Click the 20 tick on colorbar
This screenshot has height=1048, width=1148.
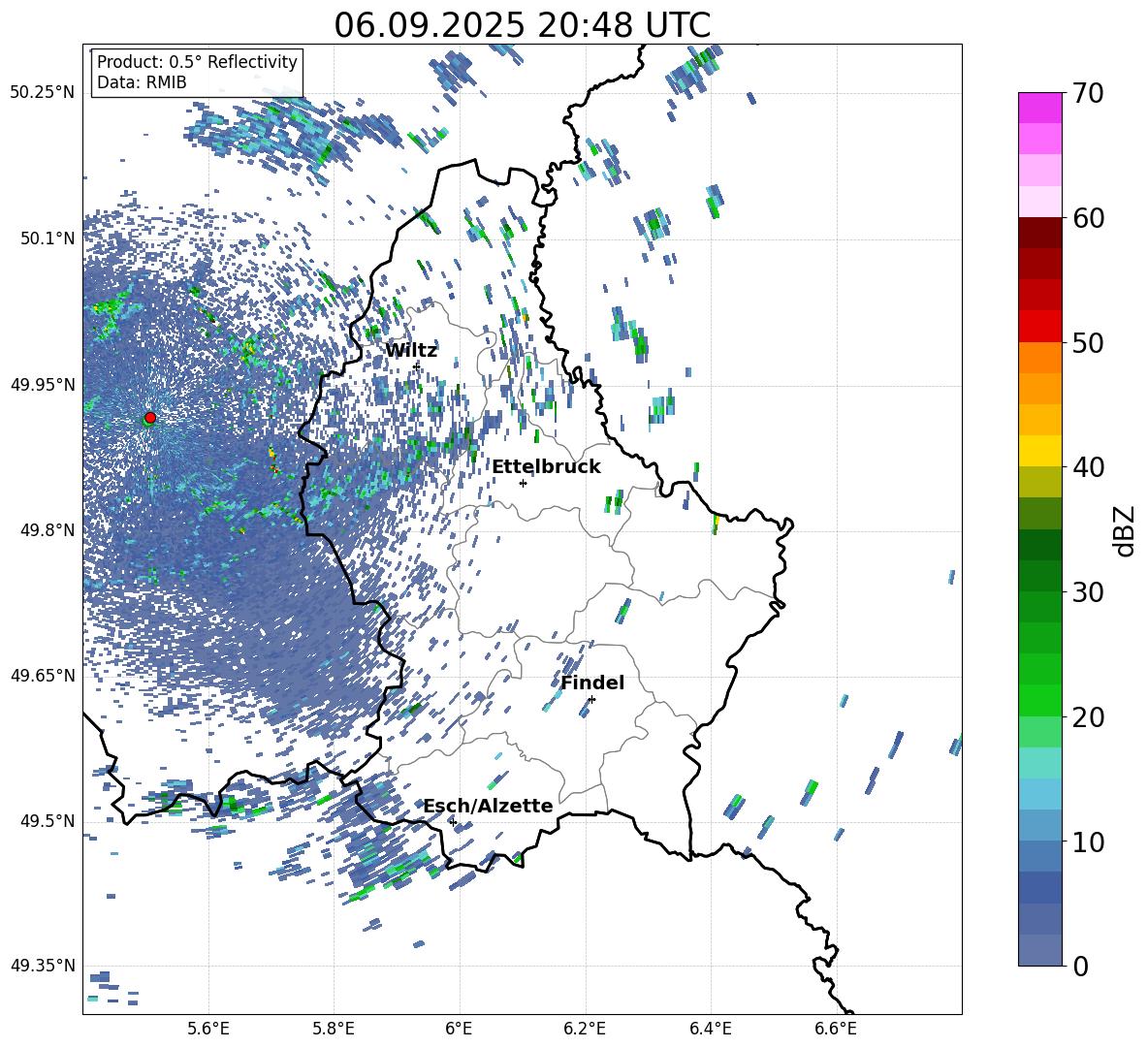coord(1088,716)
